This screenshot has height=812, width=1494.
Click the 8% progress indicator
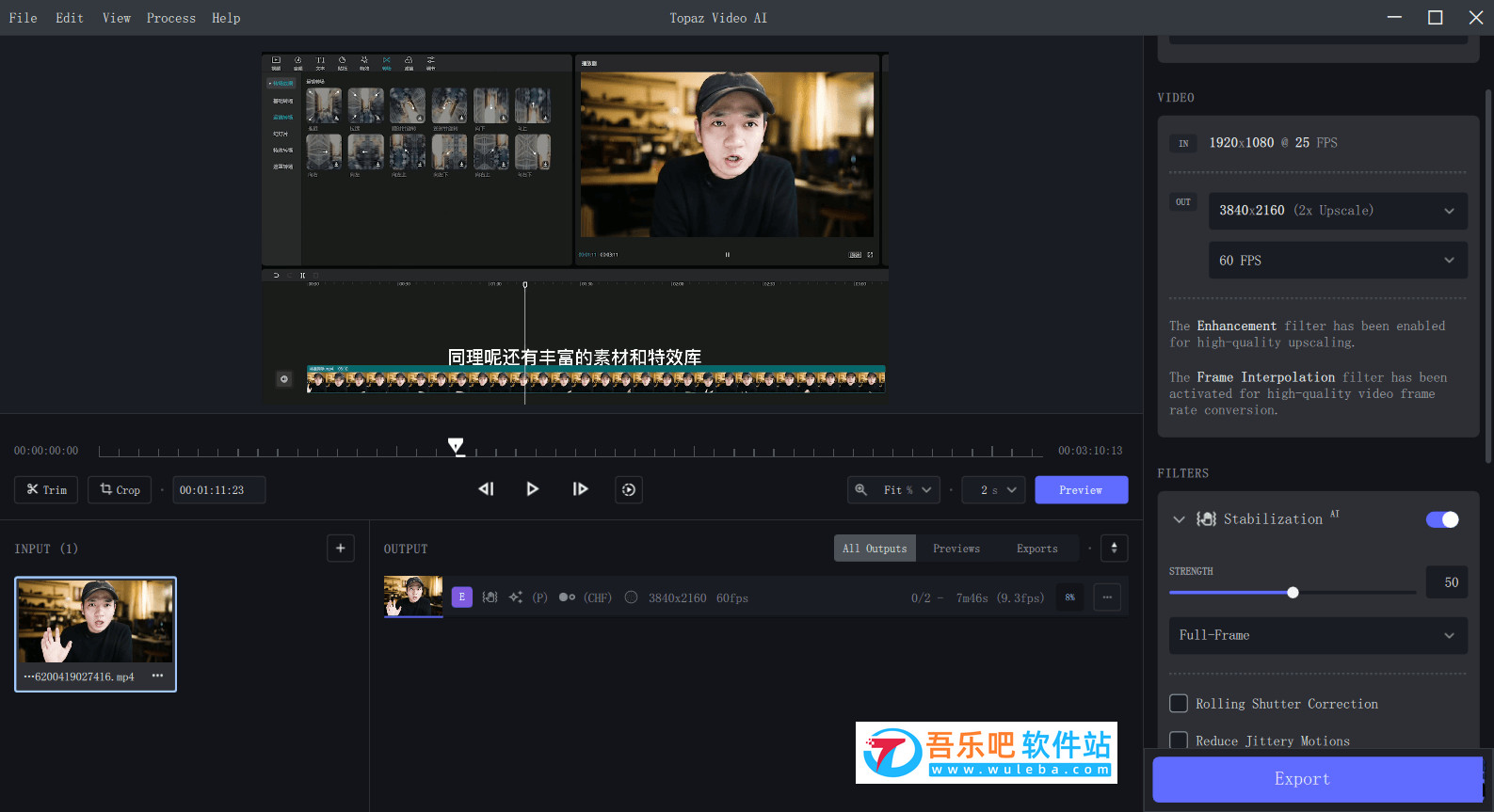click(1070, 597)
